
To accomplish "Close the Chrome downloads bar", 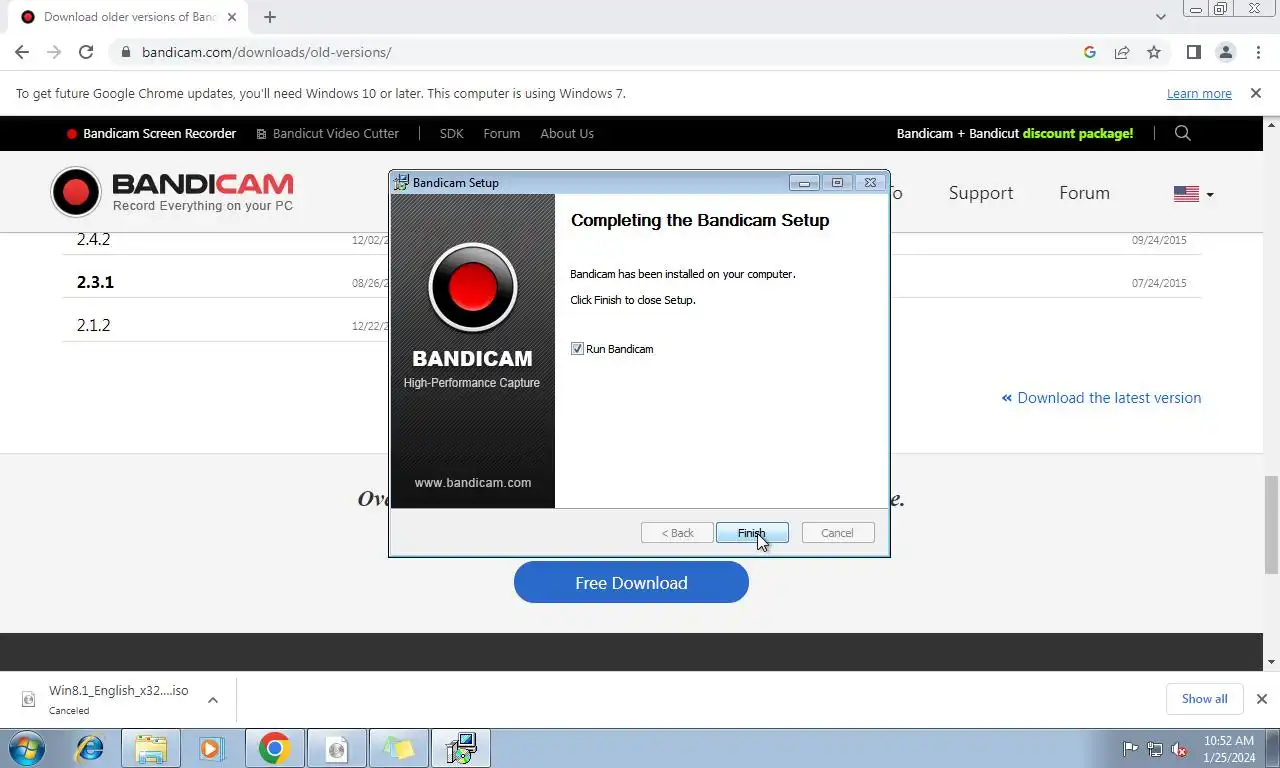I will (x=1262, y=699).
